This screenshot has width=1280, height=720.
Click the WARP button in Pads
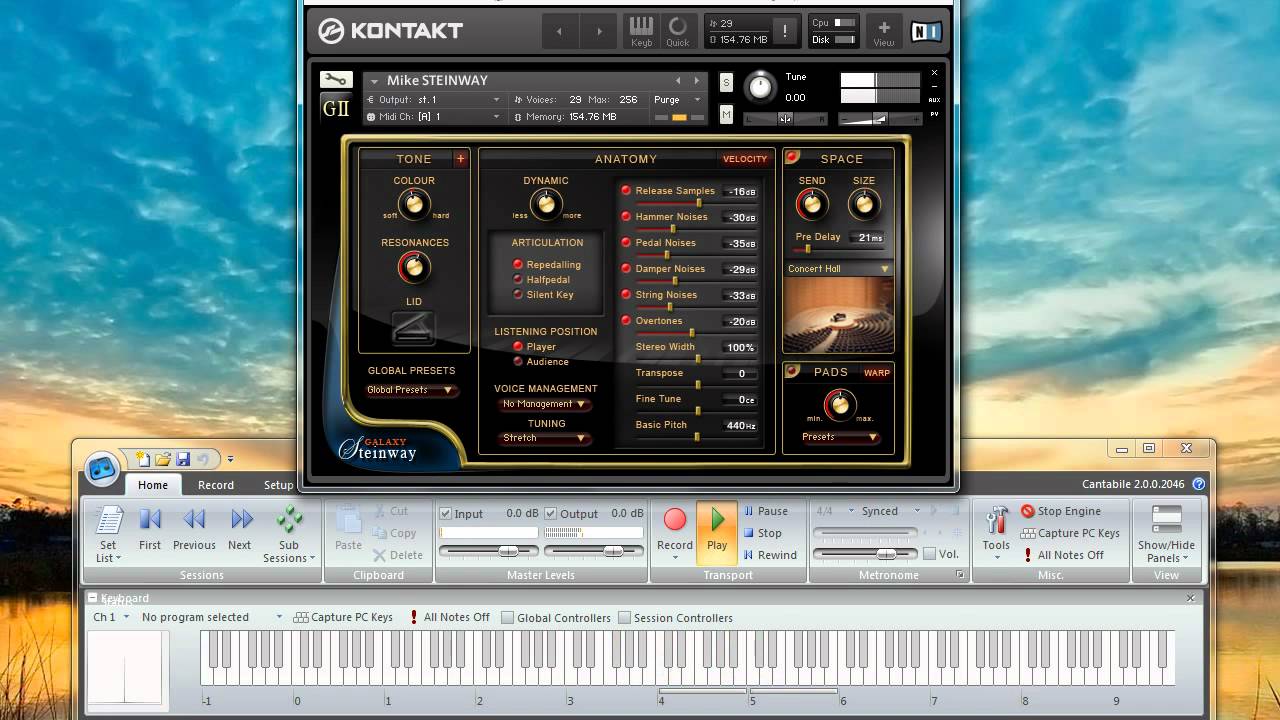click(877, 373)
